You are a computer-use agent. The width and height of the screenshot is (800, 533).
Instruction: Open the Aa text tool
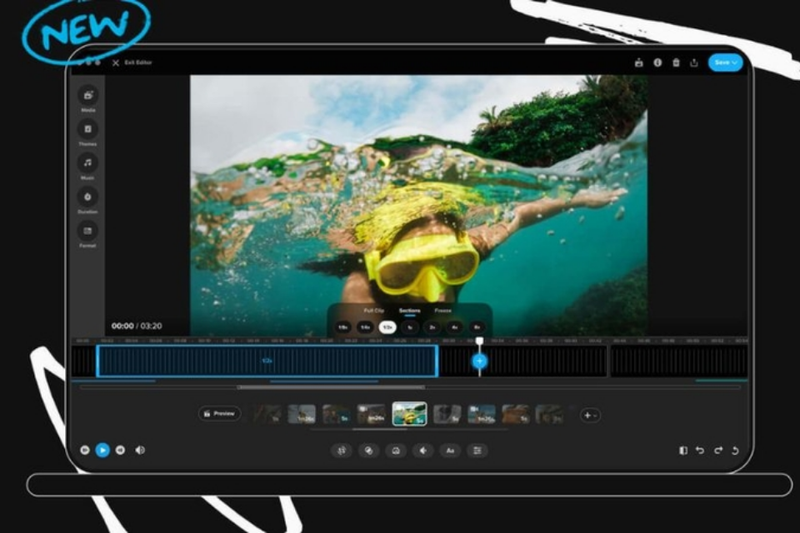click(450, 451)
